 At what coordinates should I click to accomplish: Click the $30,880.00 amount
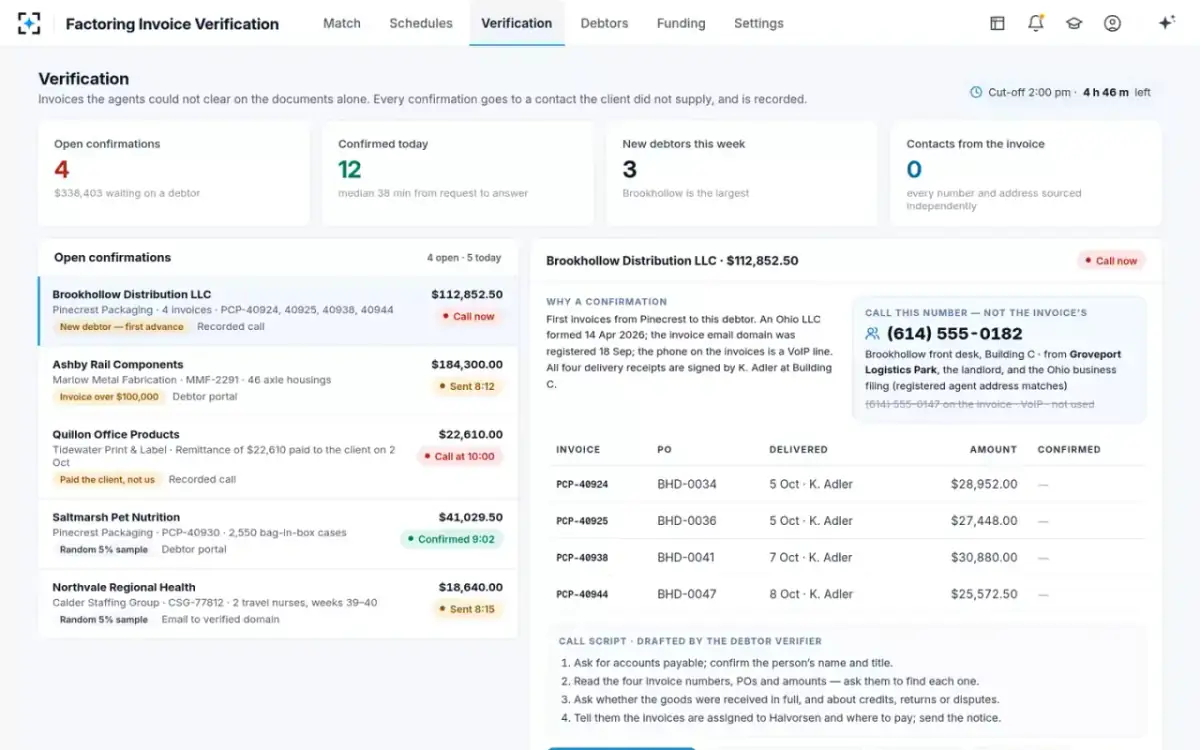click(x=984, y=558)
